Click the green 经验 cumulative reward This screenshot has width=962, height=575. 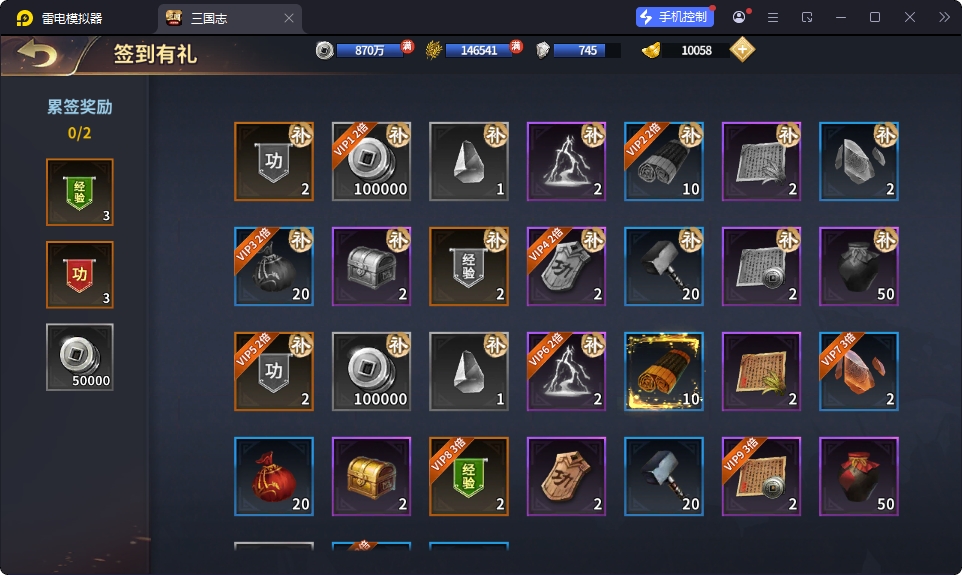point(80,192)
